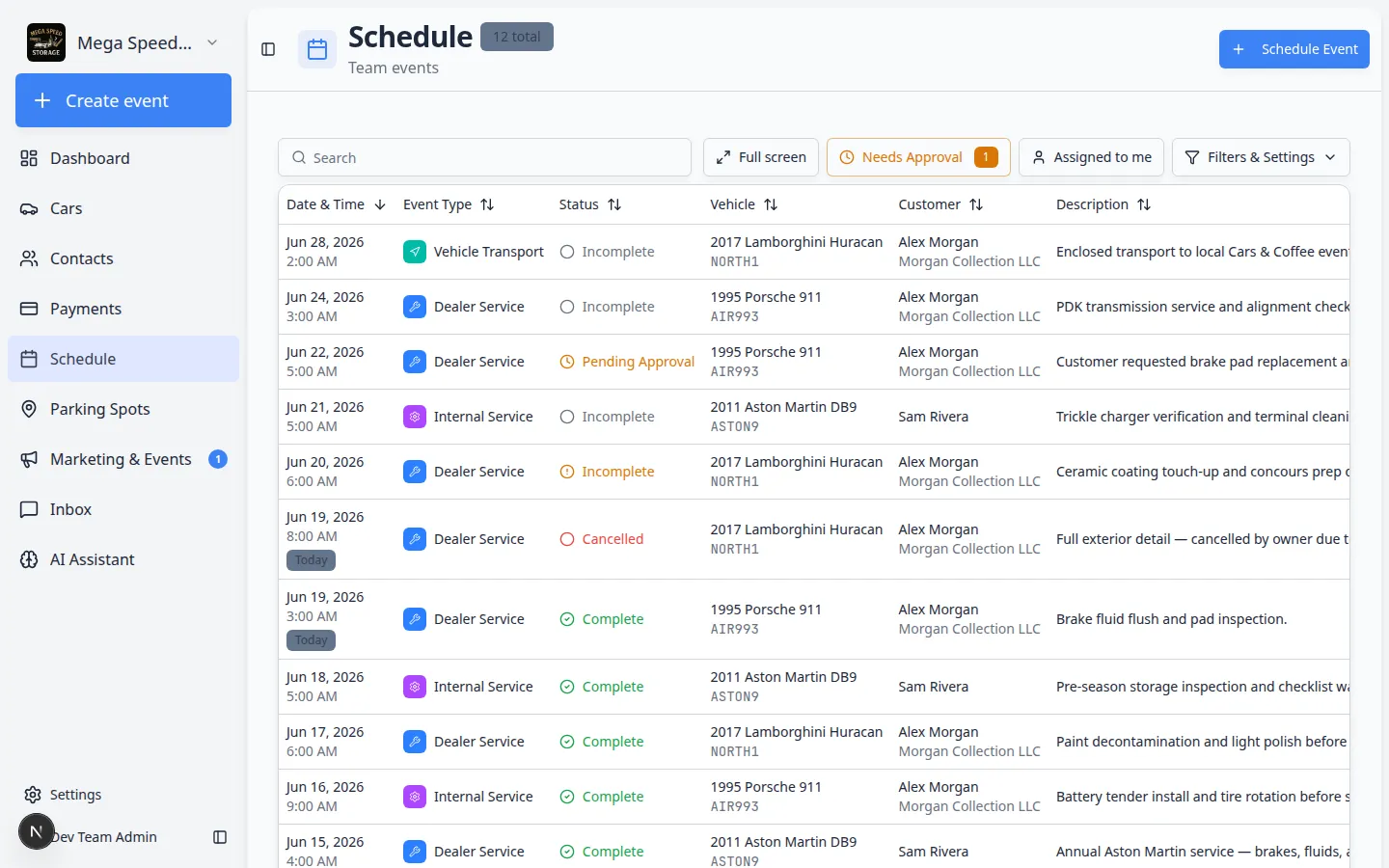Click the Schedule Event button
This screenshot has width=1389, height=868.
coord(1294,49)
